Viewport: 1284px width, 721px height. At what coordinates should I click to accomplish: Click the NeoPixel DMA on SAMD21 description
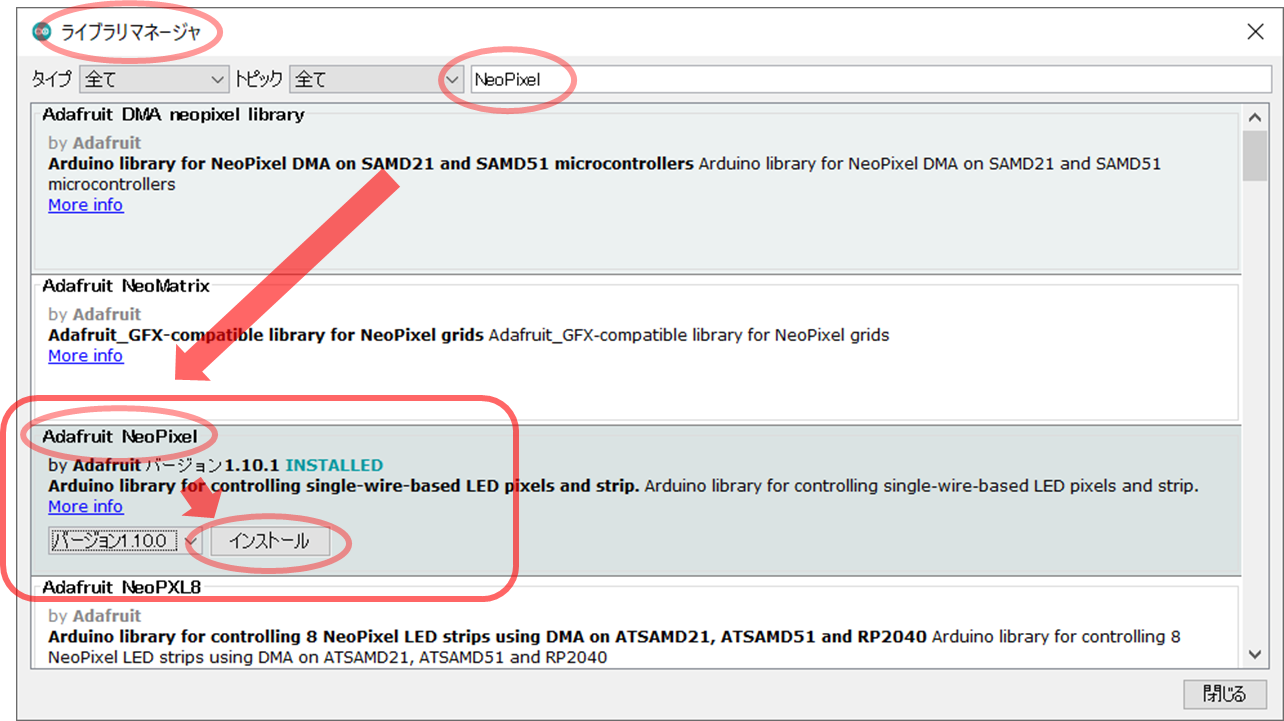click(x=605, y=174)
